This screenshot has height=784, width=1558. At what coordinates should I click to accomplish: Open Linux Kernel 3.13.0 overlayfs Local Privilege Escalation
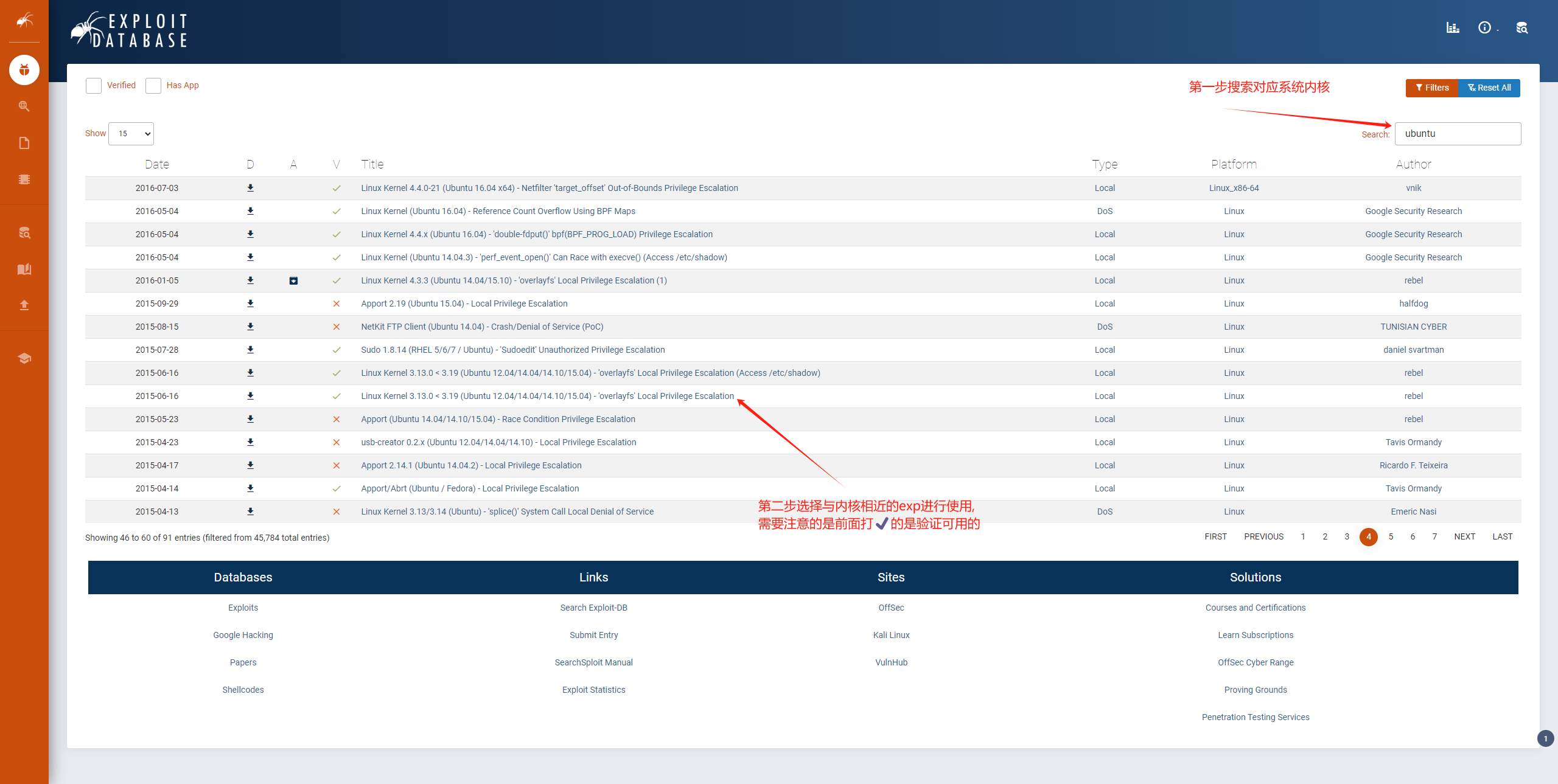[x=547, y=396]
